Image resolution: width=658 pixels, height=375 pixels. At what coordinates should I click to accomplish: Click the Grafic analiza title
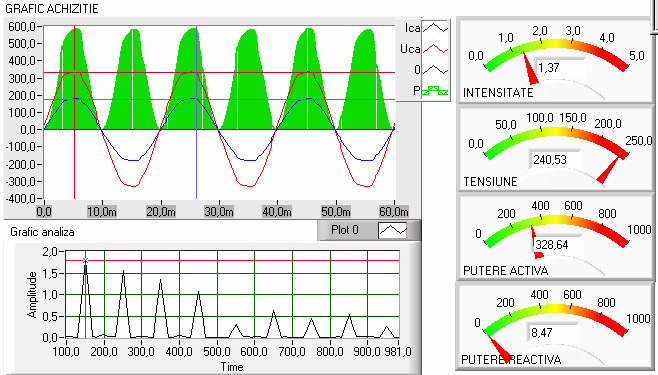tap(42, 232)
